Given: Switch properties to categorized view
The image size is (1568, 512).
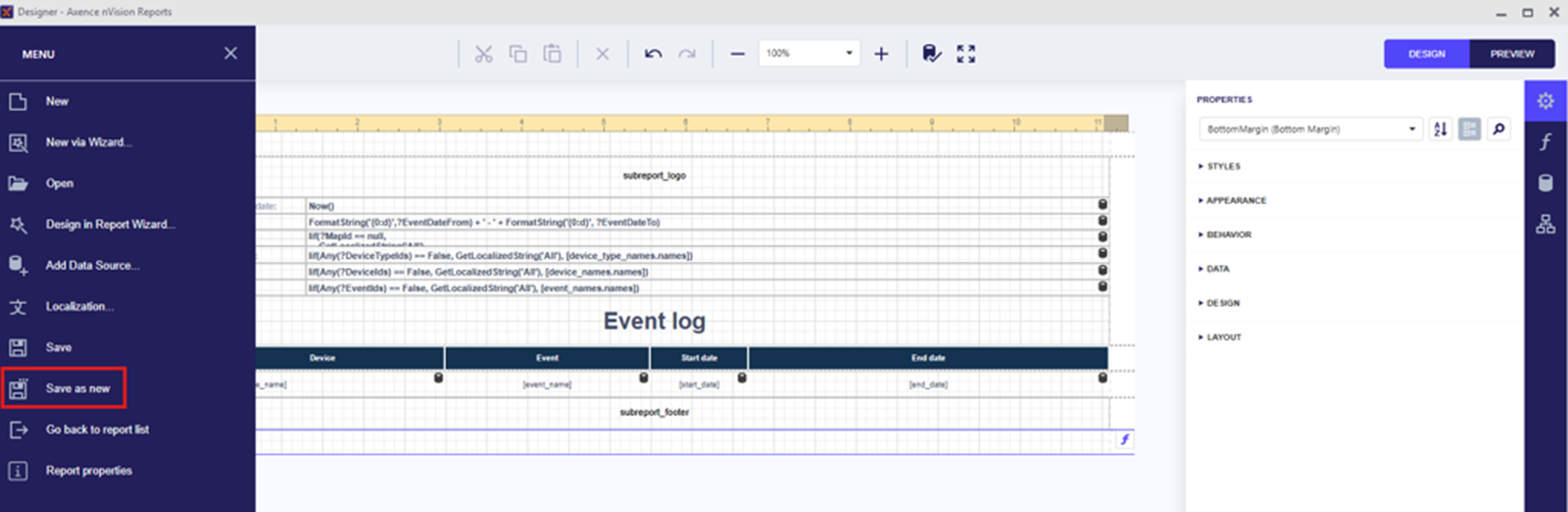Looking at the screenshot, I should (x=1469, y=129).
